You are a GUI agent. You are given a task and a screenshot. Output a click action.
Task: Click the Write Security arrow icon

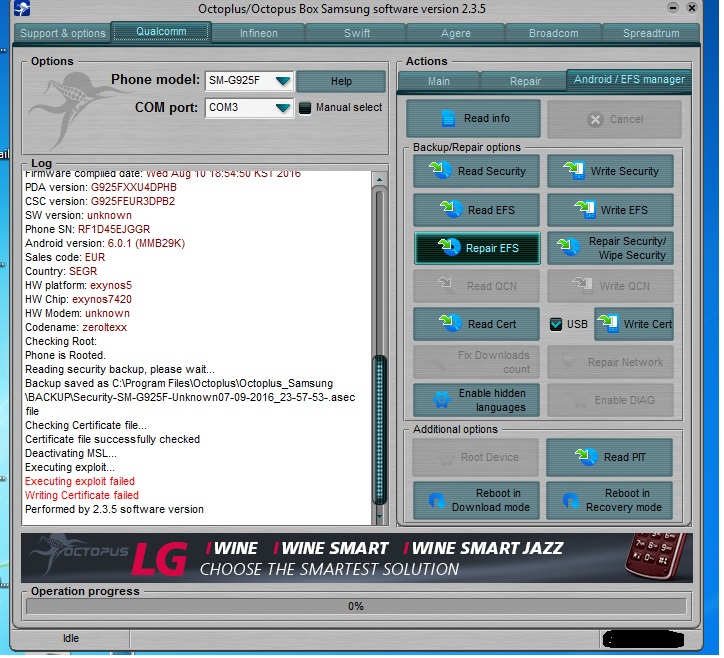pos(574,170)
